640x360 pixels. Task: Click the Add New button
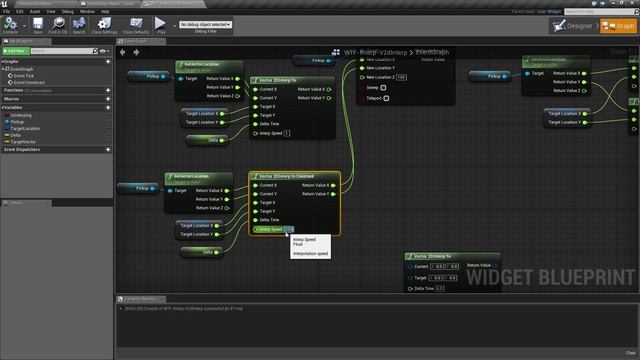tap(16, 51)
